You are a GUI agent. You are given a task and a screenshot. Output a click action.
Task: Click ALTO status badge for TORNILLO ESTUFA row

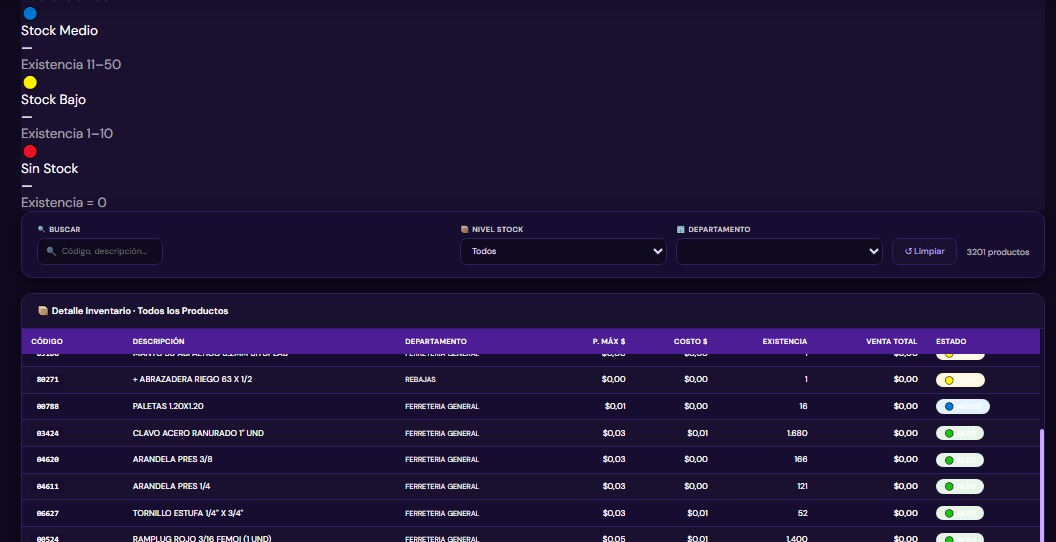click(960, 513)
